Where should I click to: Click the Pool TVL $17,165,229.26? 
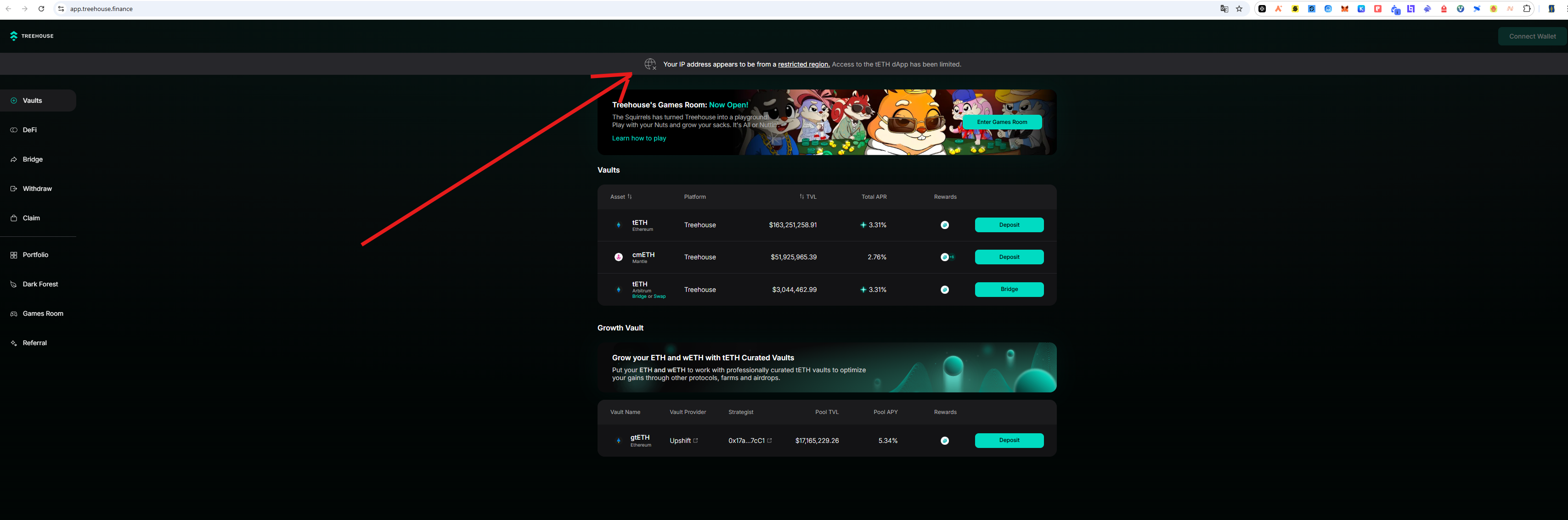tap(817, 441)
